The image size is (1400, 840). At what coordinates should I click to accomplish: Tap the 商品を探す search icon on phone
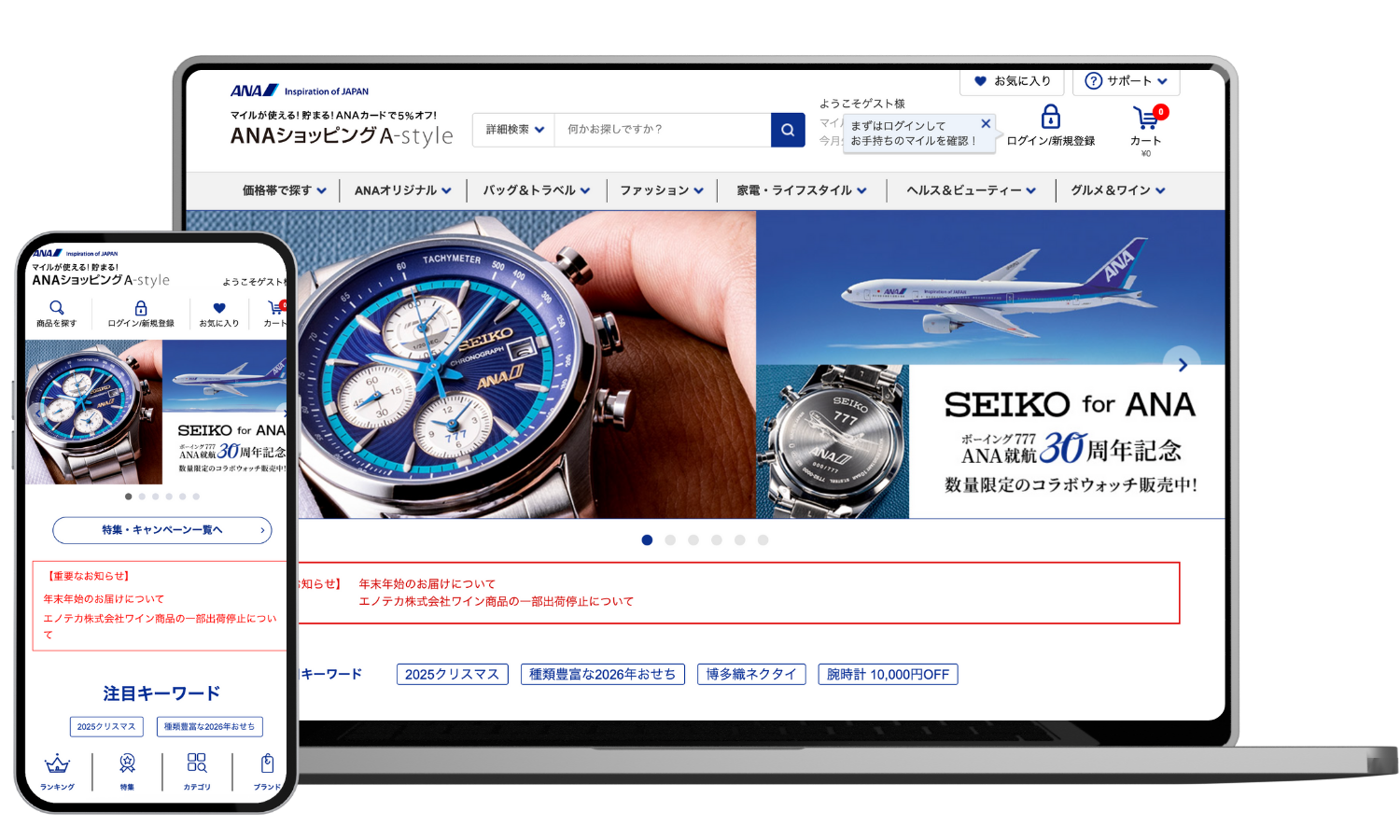57,308
